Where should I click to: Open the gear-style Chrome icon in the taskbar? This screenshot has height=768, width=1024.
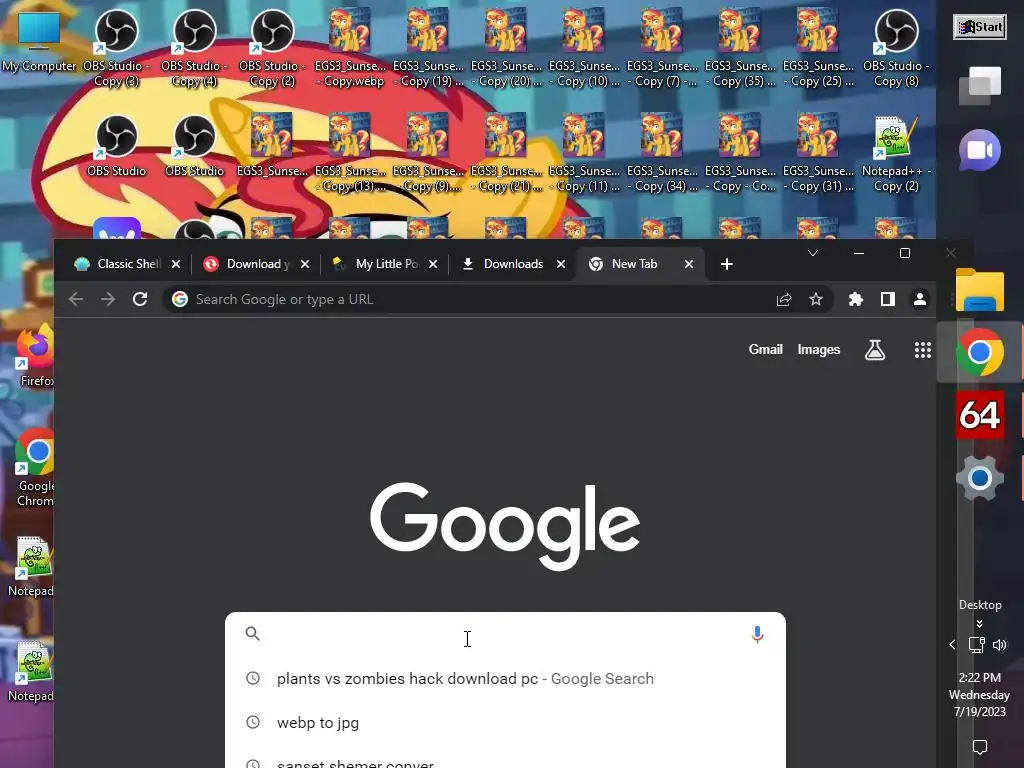980,478
